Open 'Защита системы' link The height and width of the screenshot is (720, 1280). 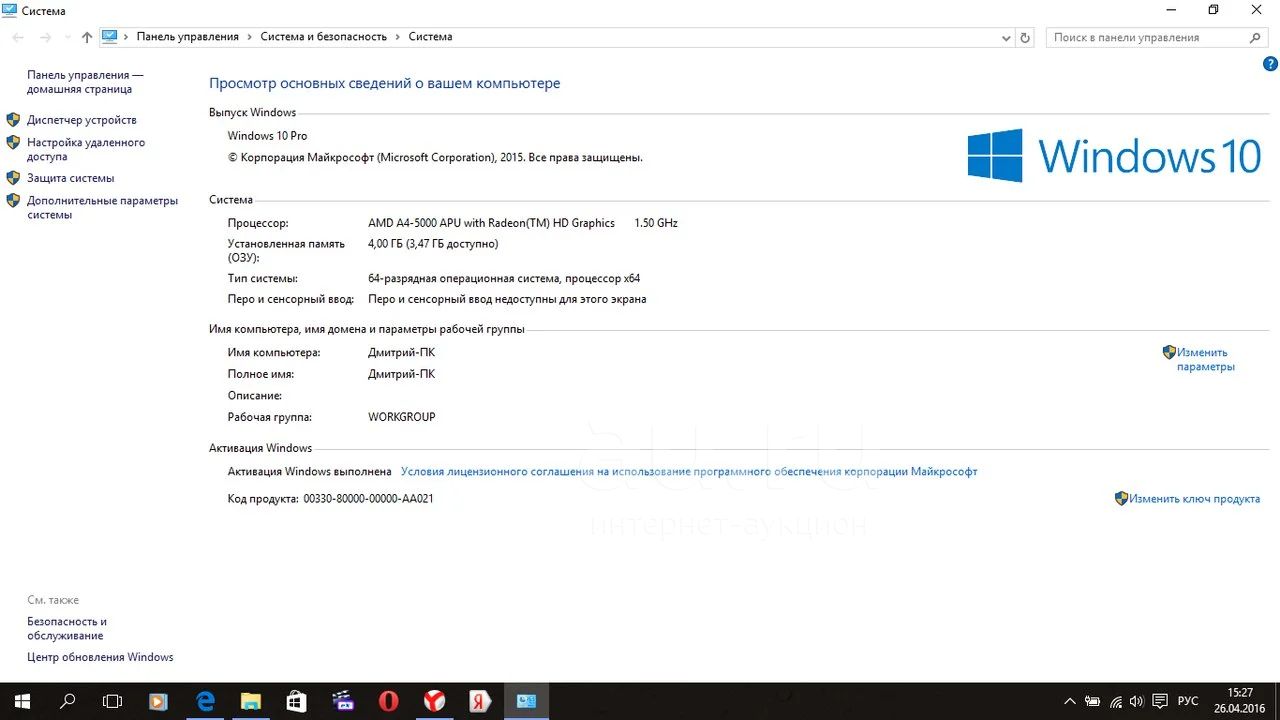point(71,178)
